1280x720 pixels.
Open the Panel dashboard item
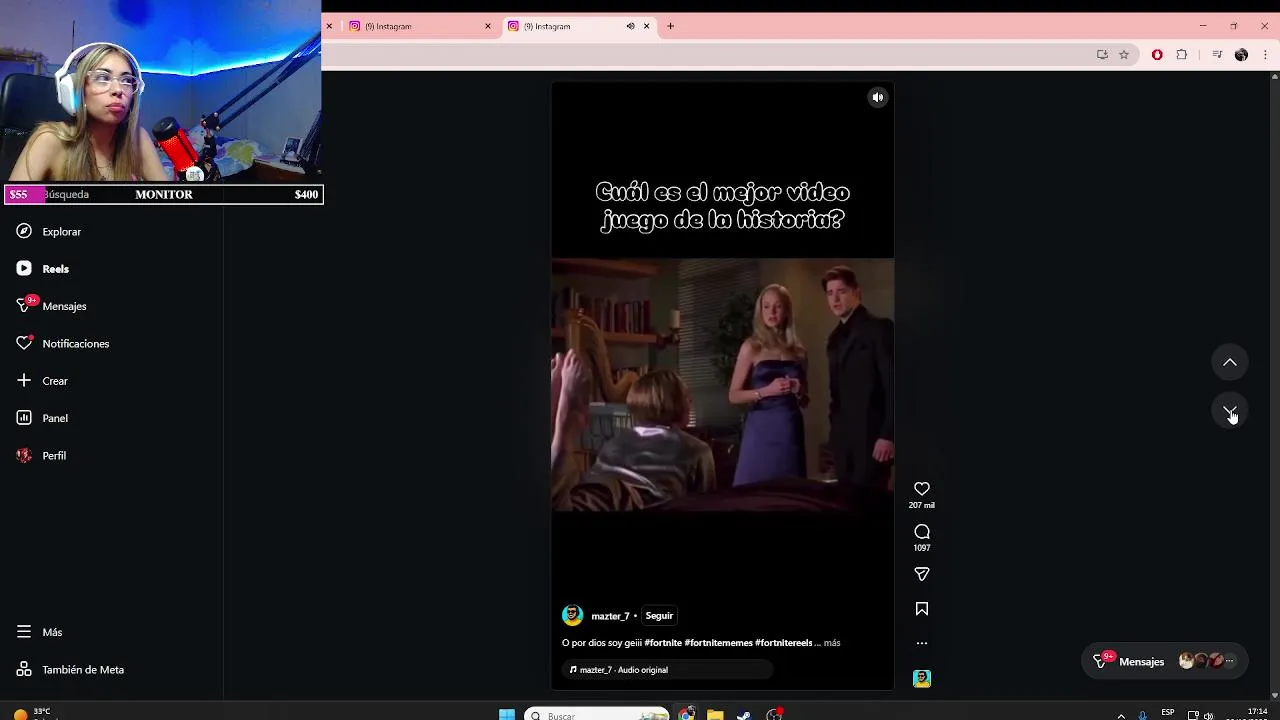(41, 418)
